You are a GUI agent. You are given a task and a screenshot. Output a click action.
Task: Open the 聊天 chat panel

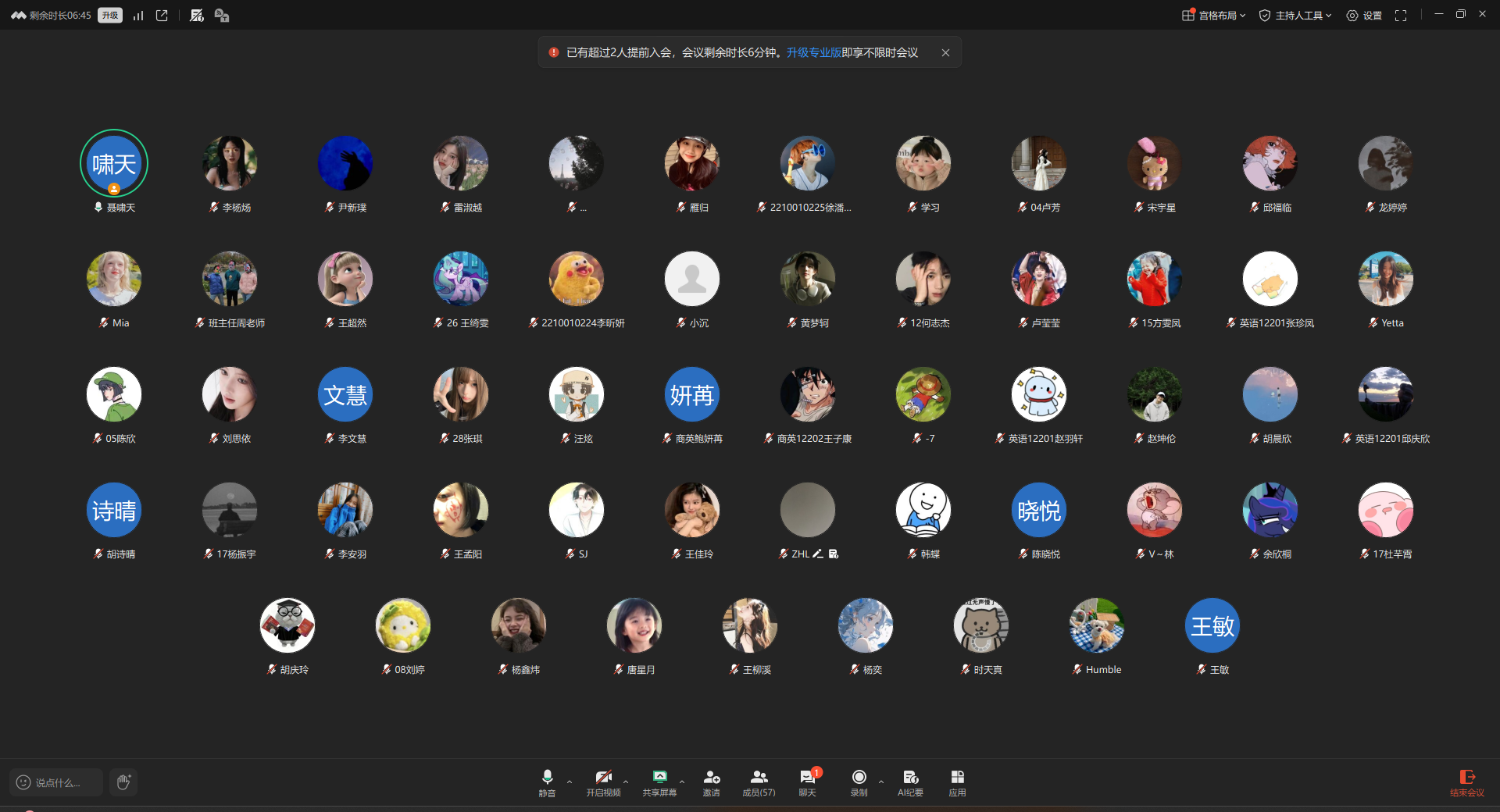[807, 782]
